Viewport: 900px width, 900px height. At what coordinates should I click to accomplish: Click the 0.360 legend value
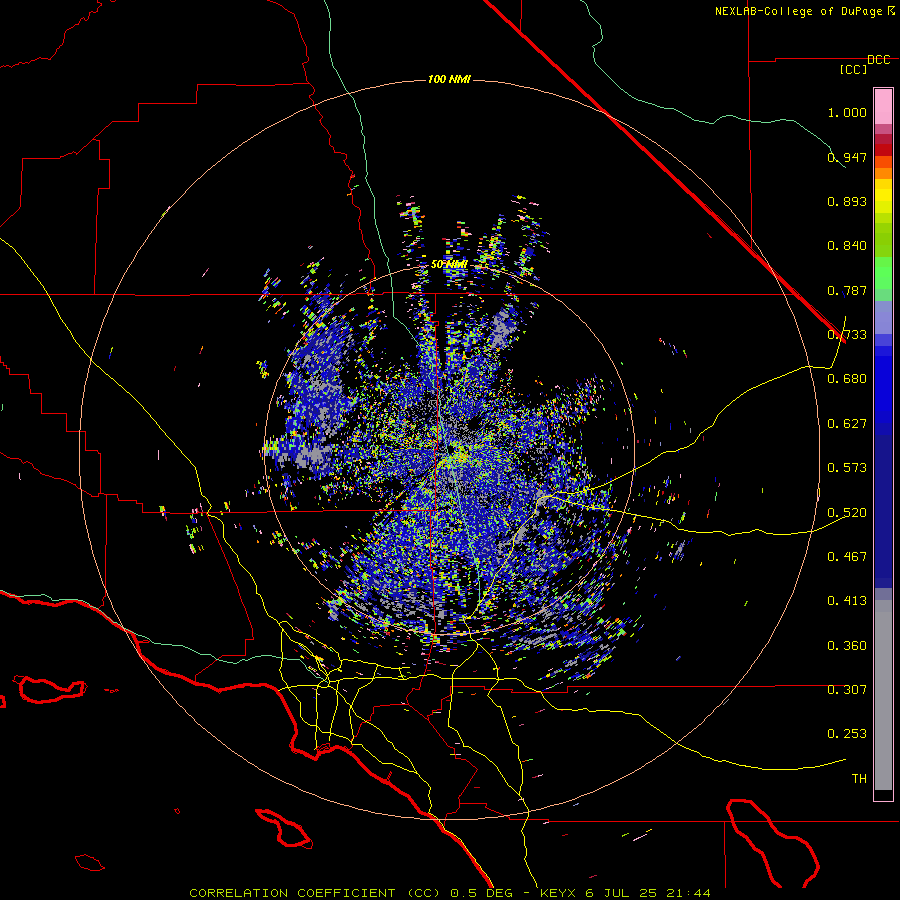pyautogui.click(x=847, y=645)
